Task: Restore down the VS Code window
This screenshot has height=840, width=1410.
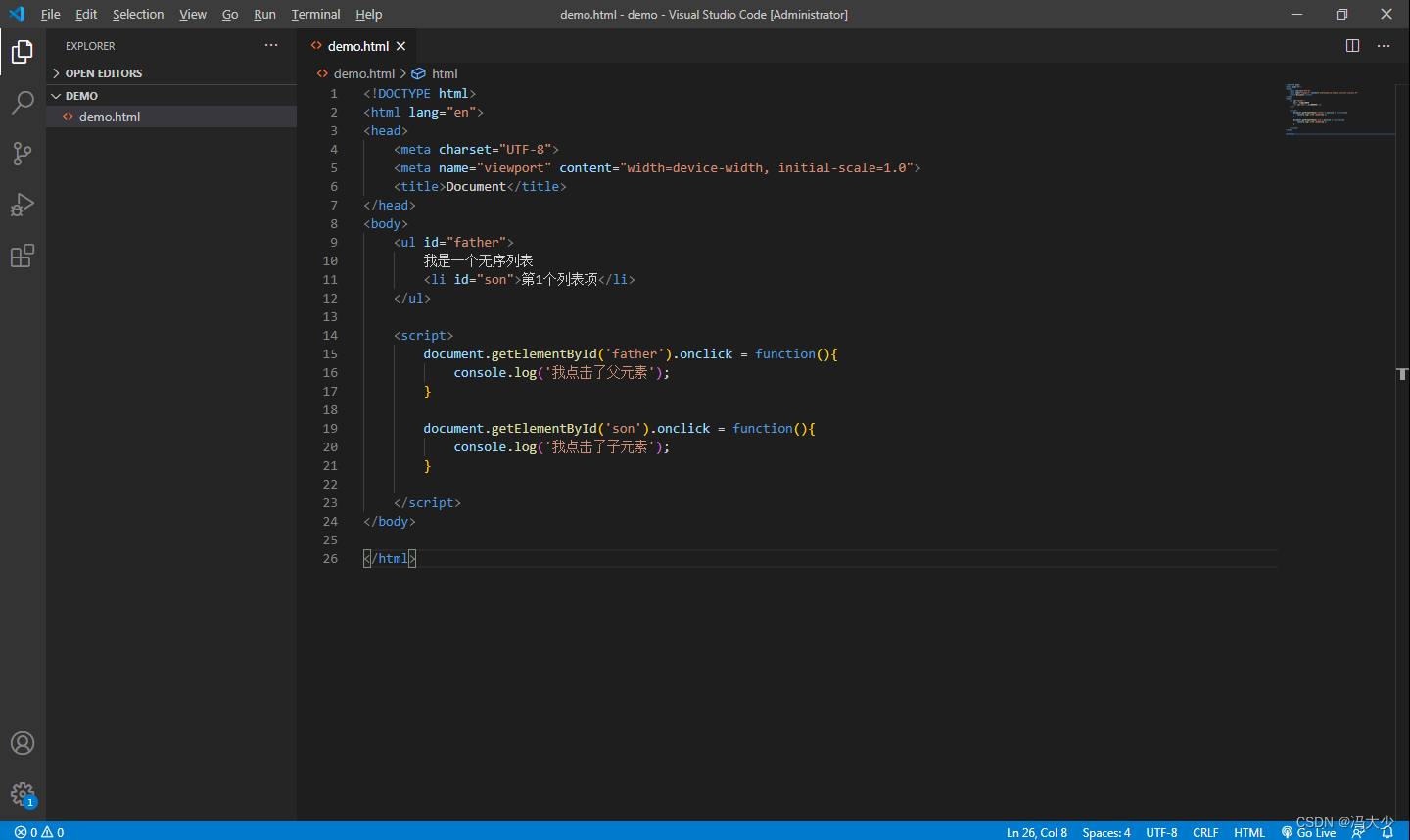Action: pos(1341,14)
